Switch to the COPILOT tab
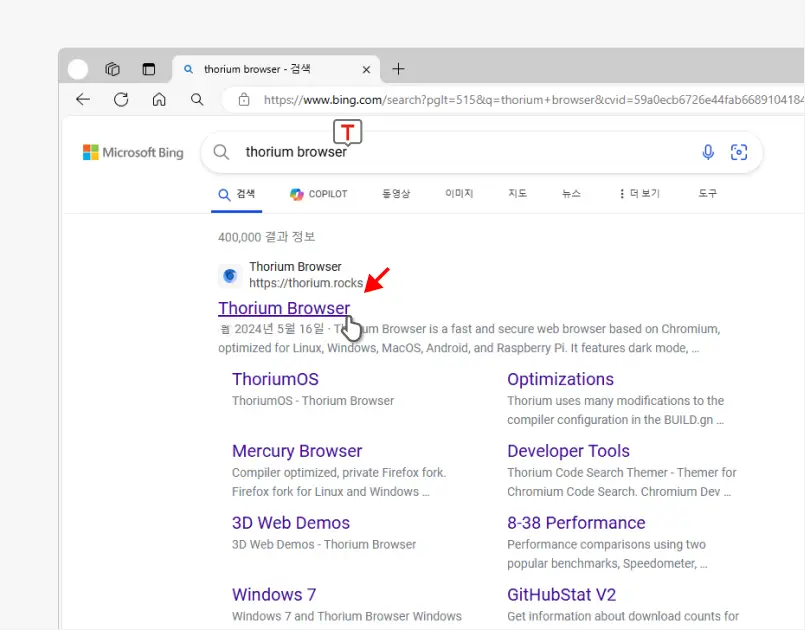 click(x=319, y=194)
